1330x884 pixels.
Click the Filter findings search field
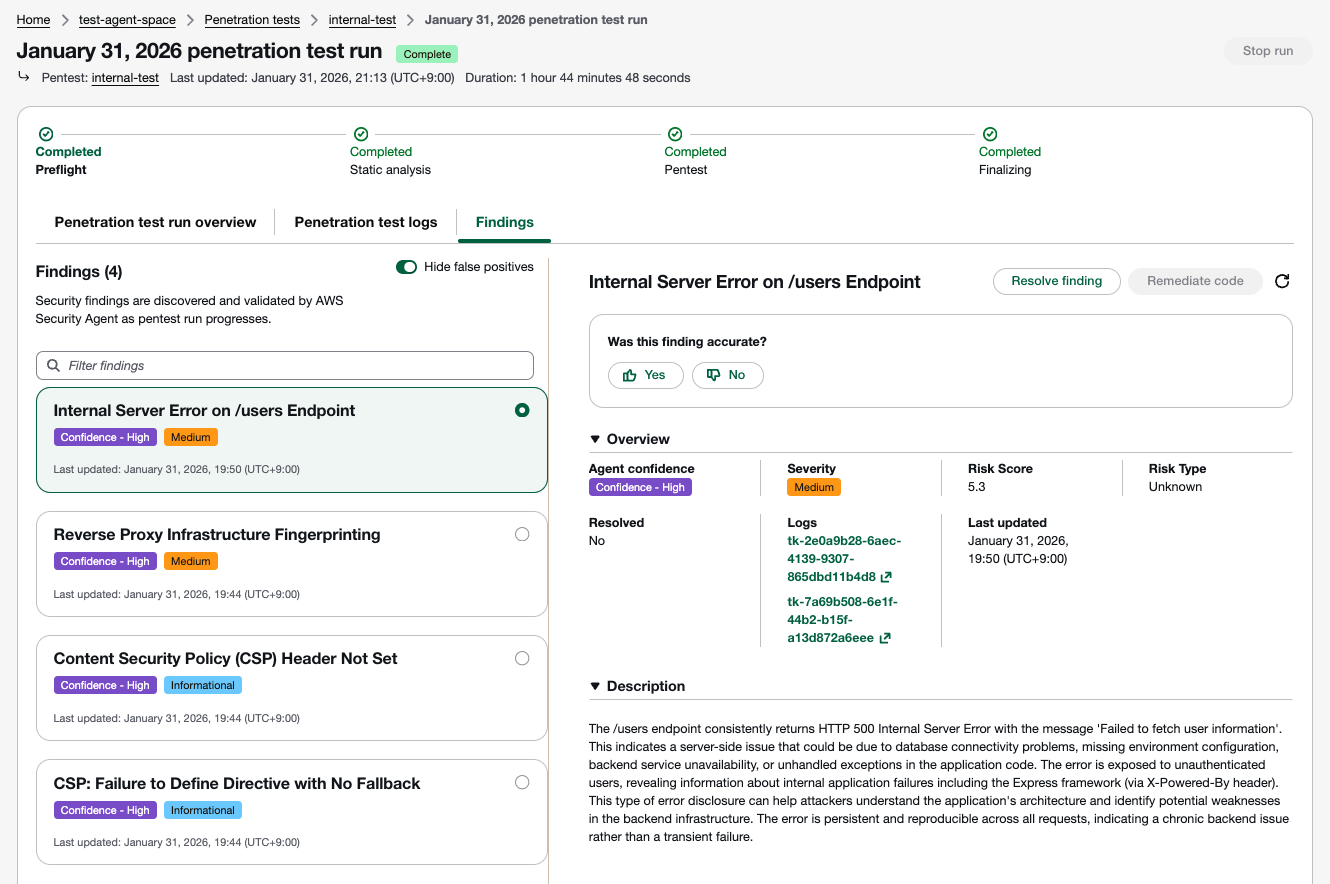[285, 365]
